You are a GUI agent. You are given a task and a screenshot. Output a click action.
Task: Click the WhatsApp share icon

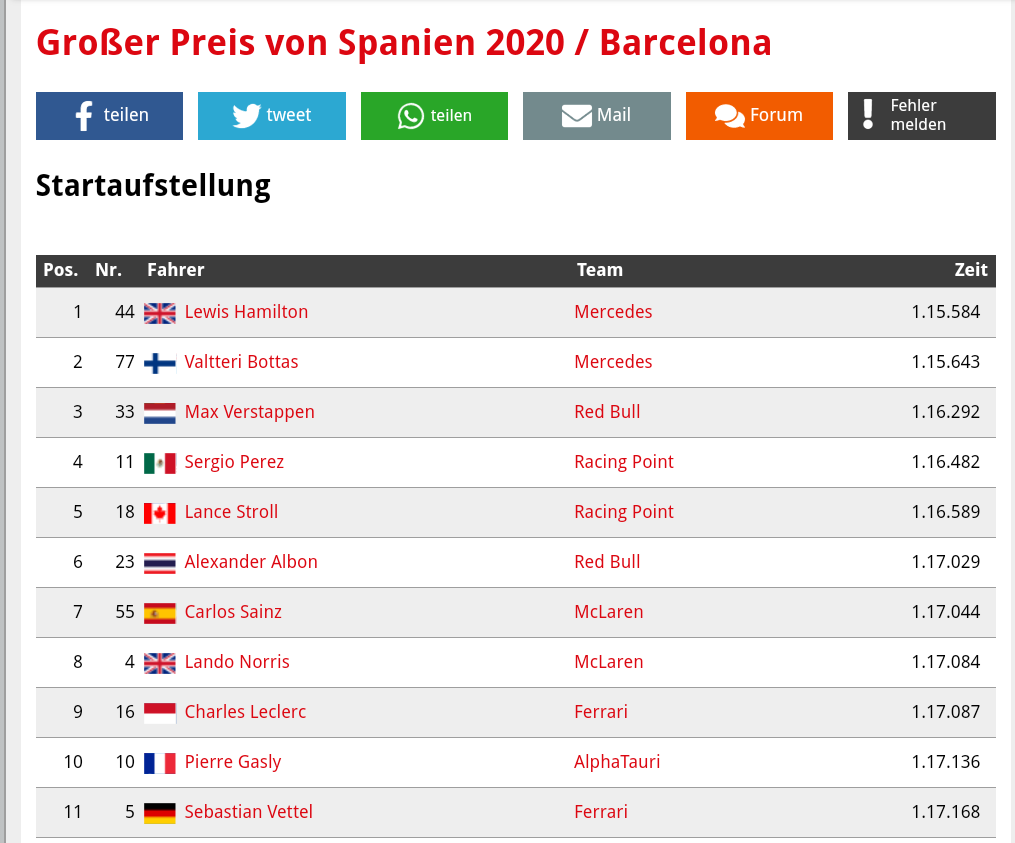411,116
